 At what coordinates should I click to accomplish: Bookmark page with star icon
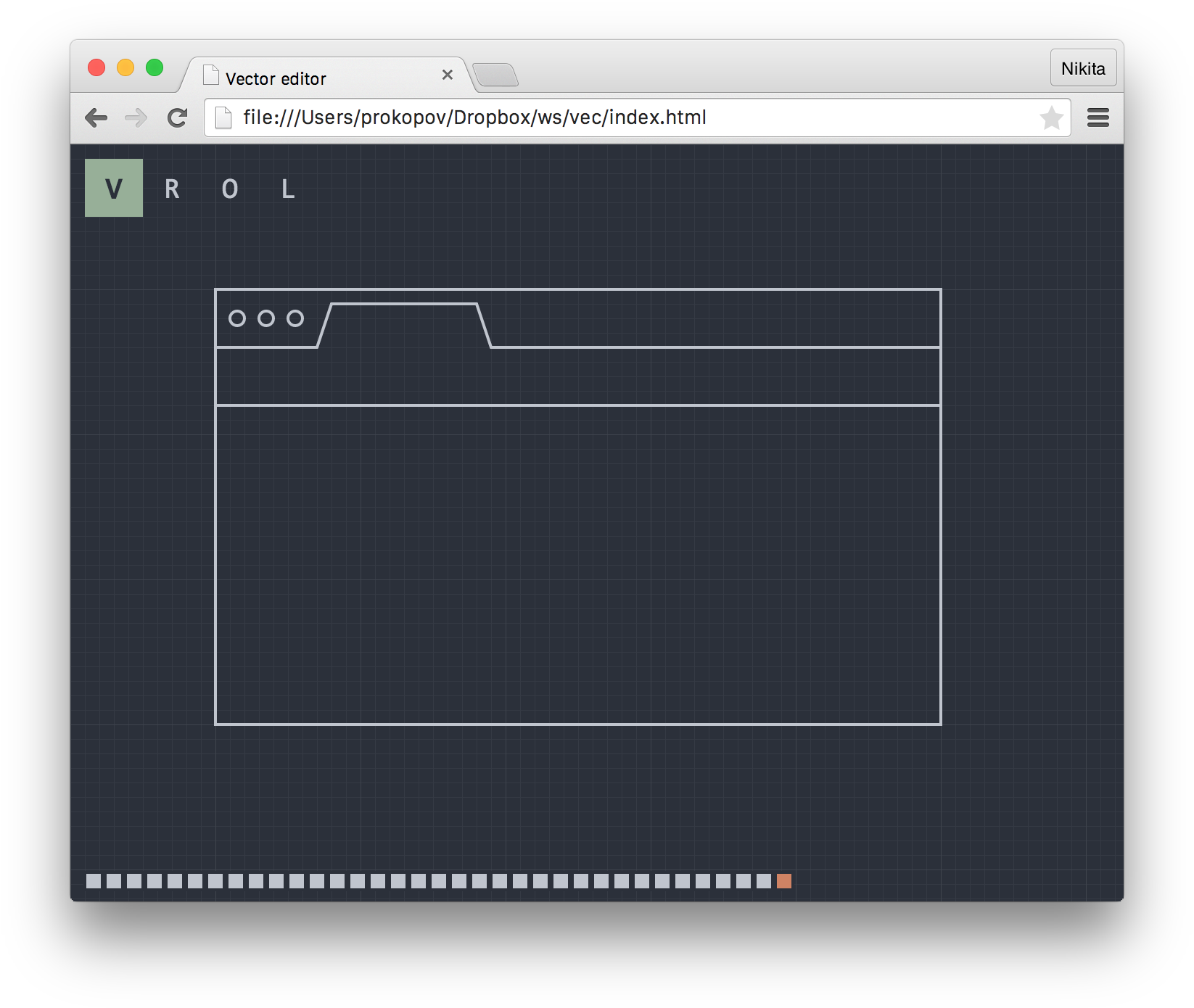pyautogui.click(x=1051, y=117)
